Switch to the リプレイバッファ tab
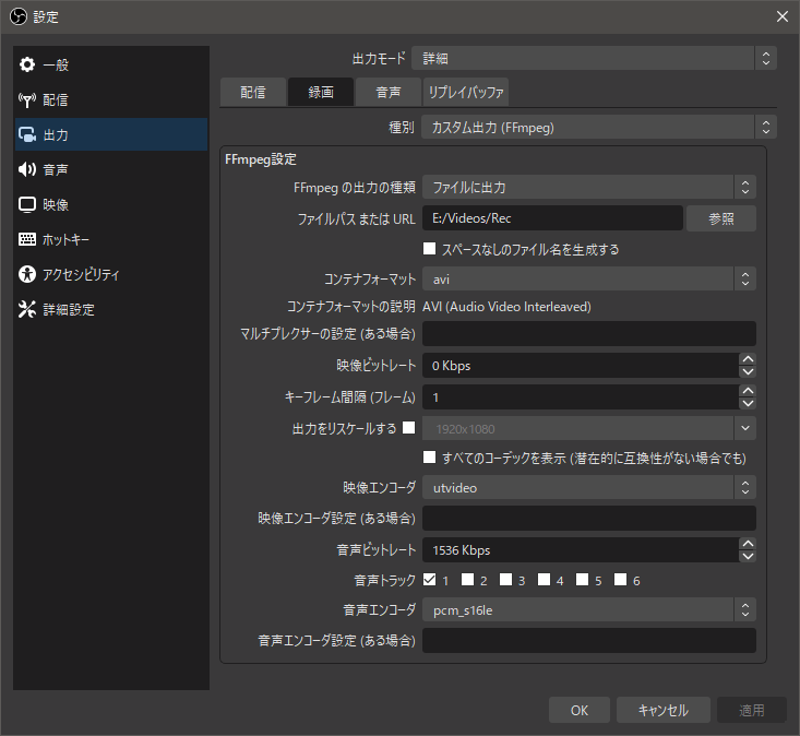 (466, 93)
